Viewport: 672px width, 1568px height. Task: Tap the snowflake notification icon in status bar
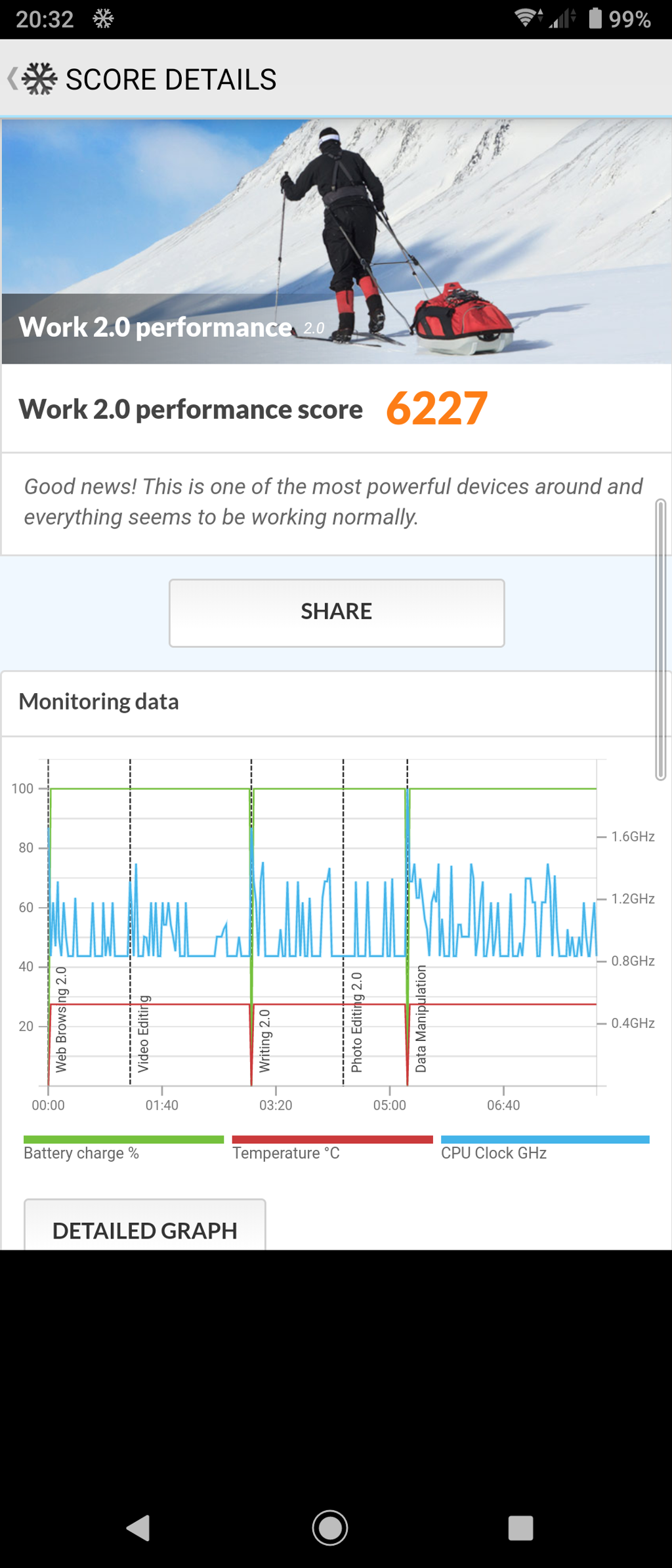coord(103,18)
